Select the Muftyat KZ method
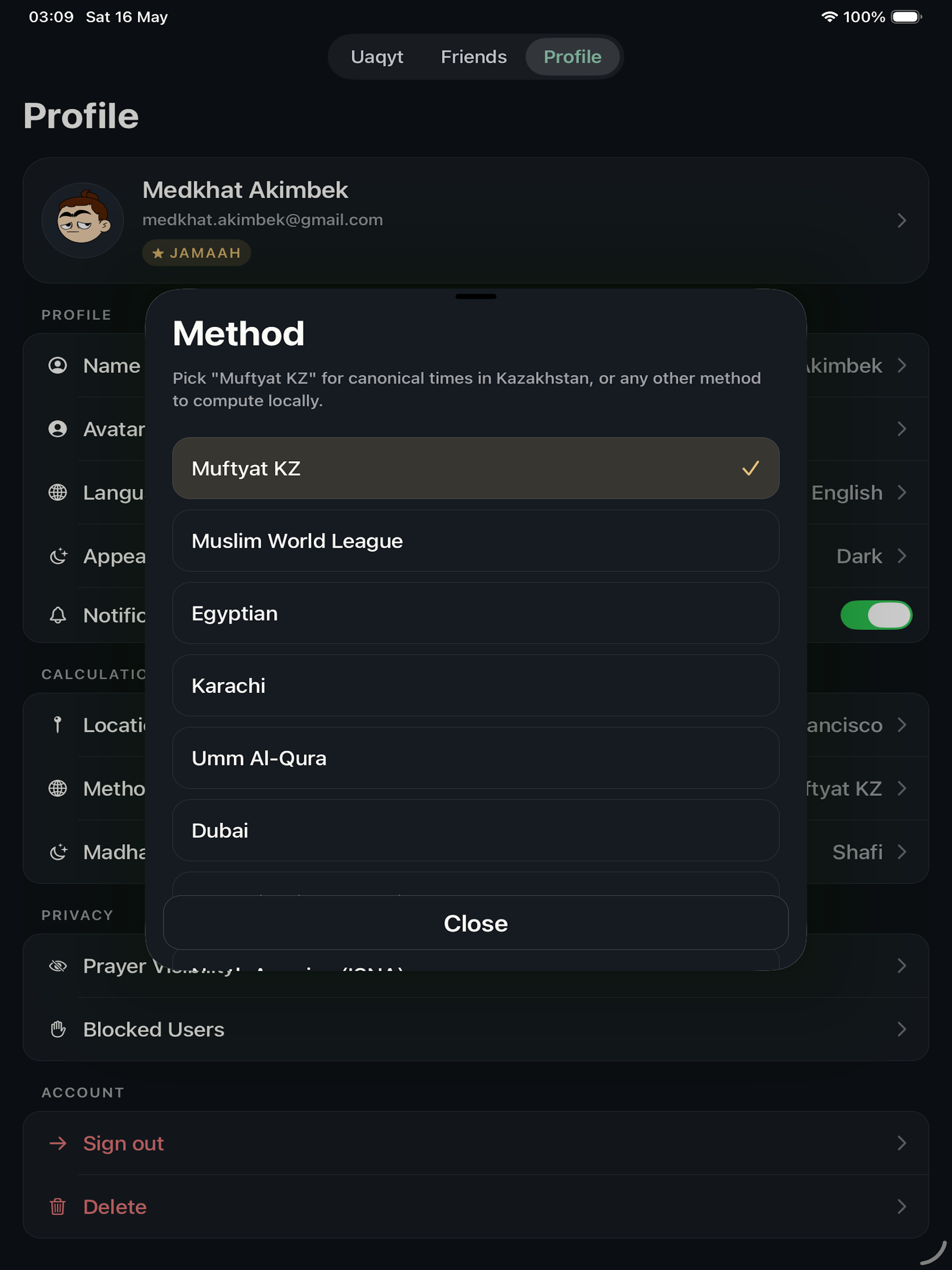 (x=476, y=469)
